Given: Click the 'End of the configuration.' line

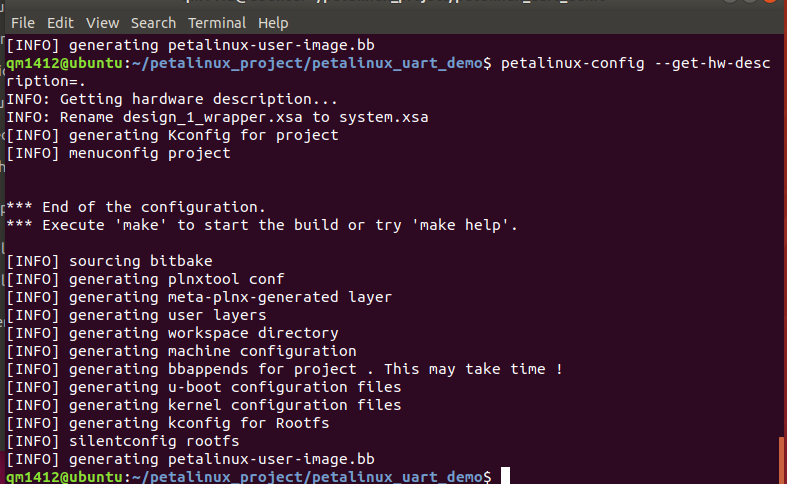Looking at the screenshot, I should (136, 207).
